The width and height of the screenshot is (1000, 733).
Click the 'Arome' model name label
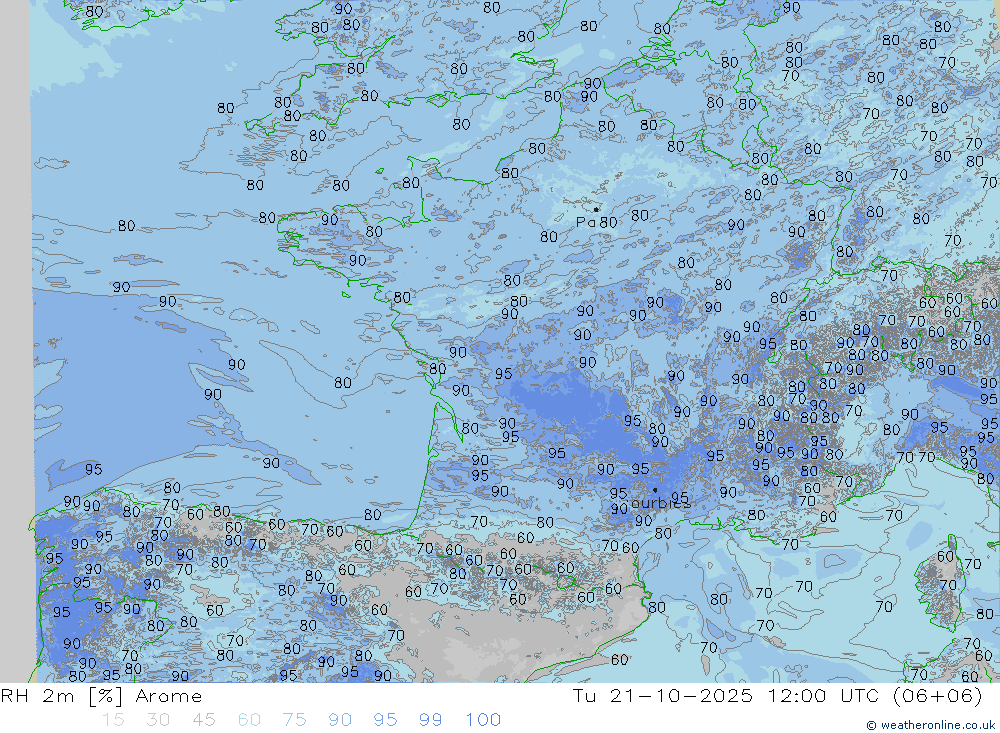[168, 696]
